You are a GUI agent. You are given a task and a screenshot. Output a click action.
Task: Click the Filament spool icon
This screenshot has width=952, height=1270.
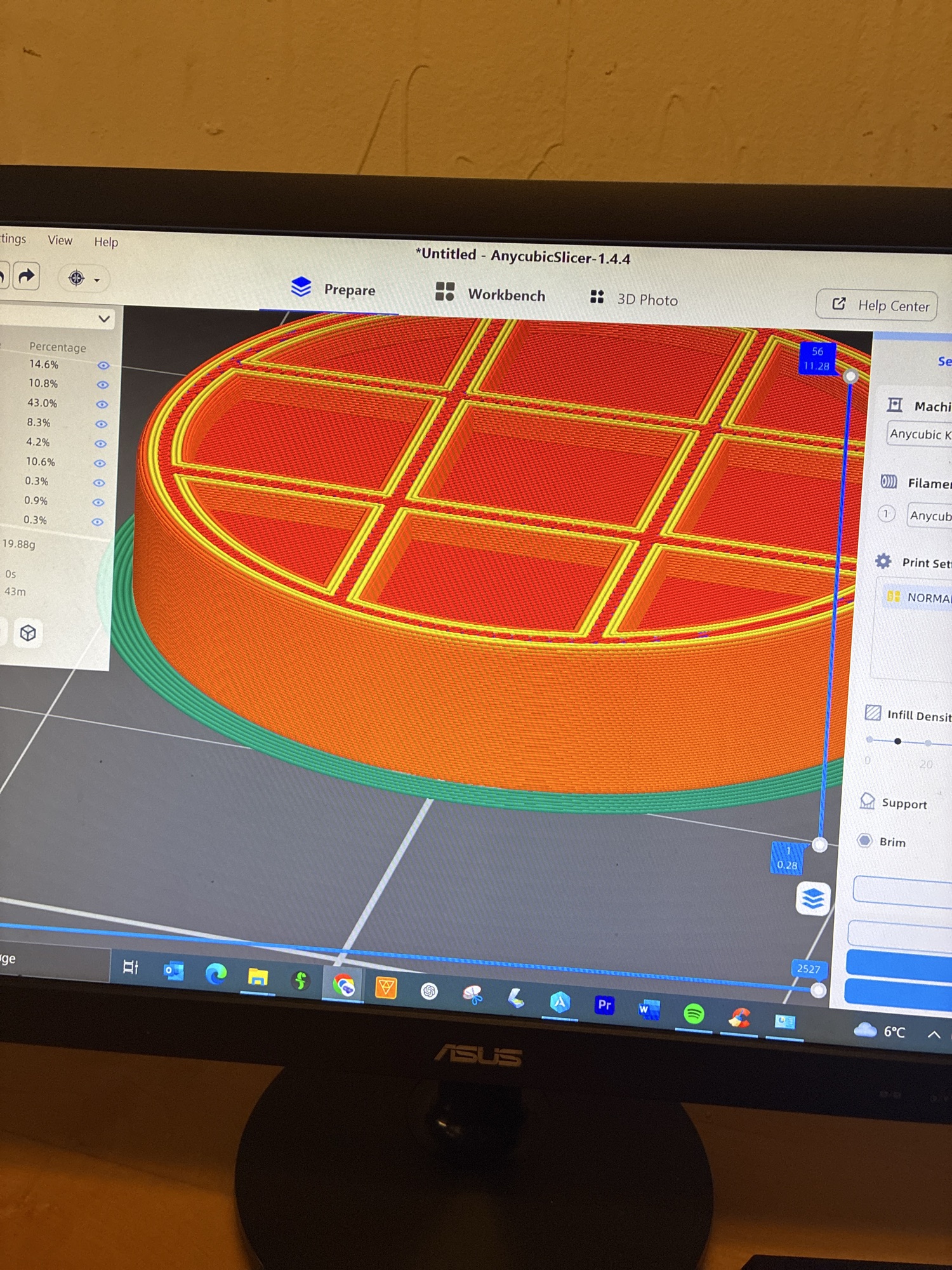click(x=889, y=482)
